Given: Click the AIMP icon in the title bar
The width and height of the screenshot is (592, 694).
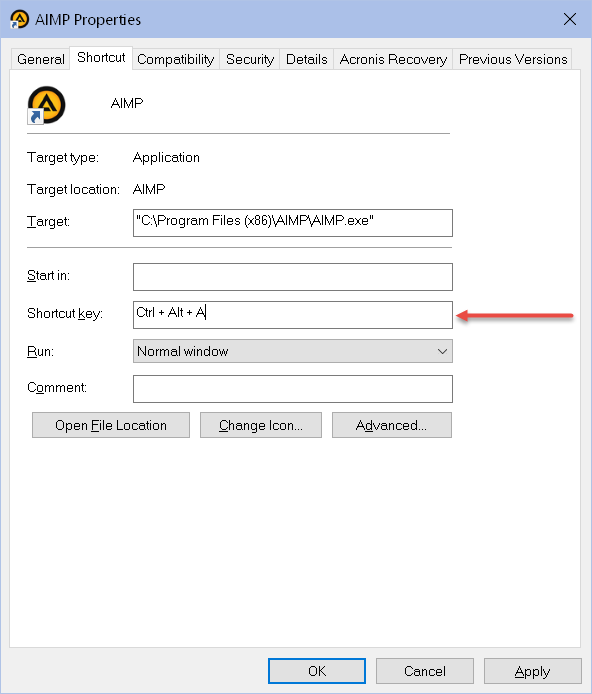Looking at the screenshot, I should 19,19.
